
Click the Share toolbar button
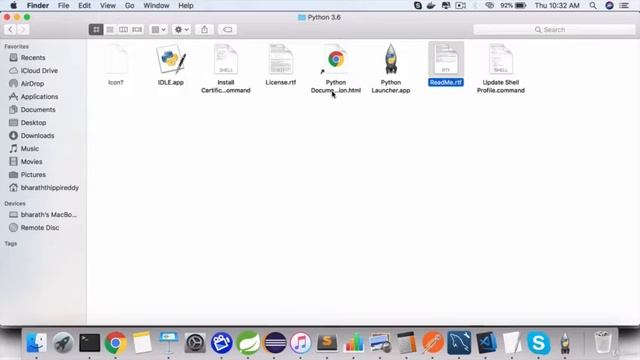click(204, 29)
